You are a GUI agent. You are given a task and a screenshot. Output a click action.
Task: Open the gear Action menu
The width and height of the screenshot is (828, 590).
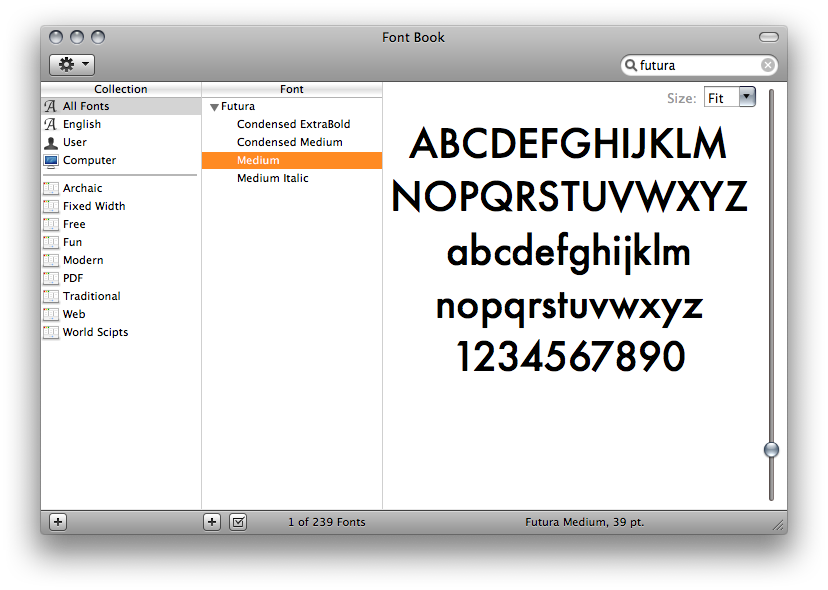[72, 65]
